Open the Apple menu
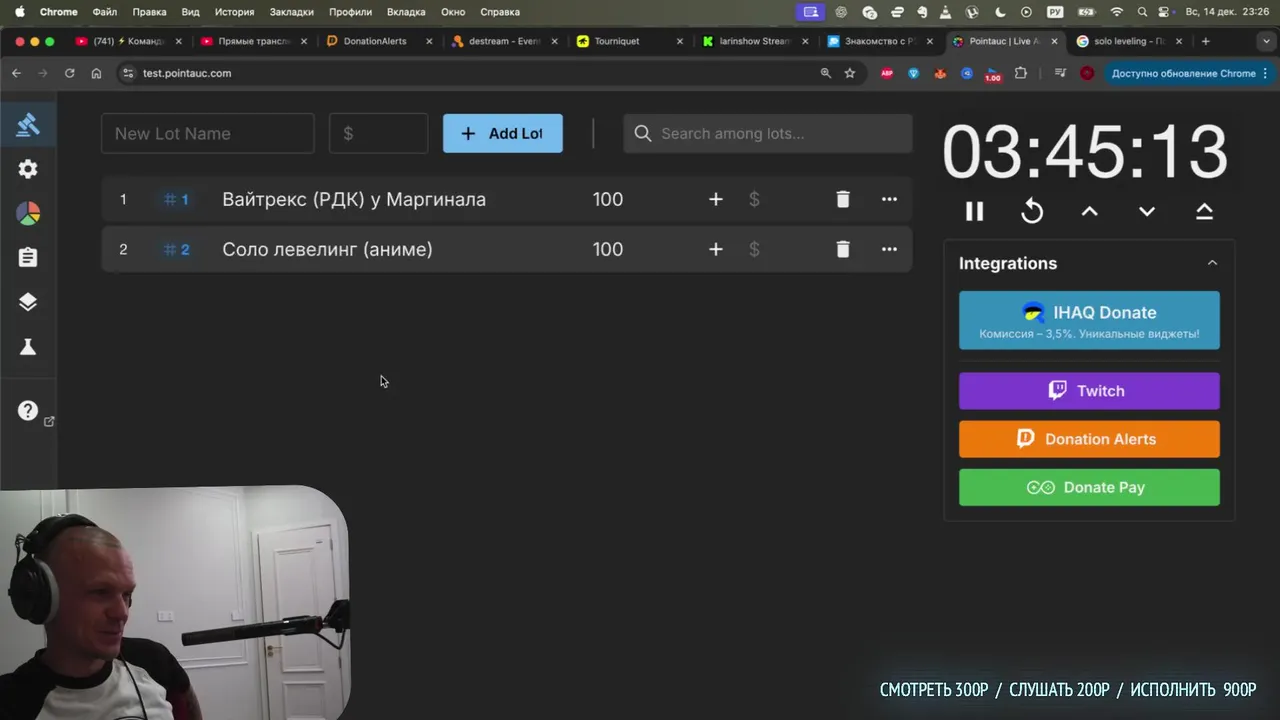The height and width of the screenshot is (720, 1280). [x=19, y=12]
